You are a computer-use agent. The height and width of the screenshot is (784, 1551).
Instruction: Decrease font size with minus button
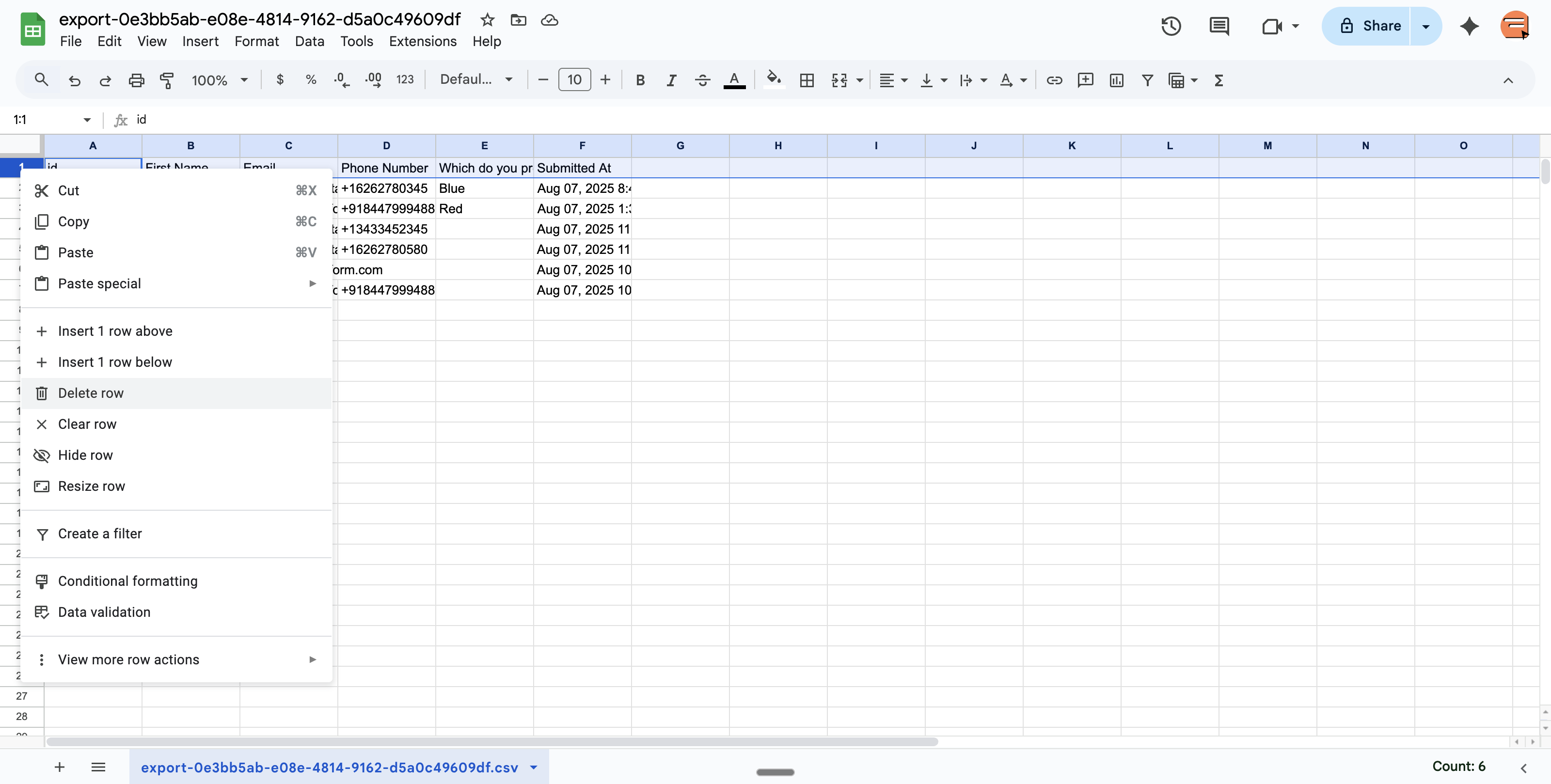pos(543,79)
